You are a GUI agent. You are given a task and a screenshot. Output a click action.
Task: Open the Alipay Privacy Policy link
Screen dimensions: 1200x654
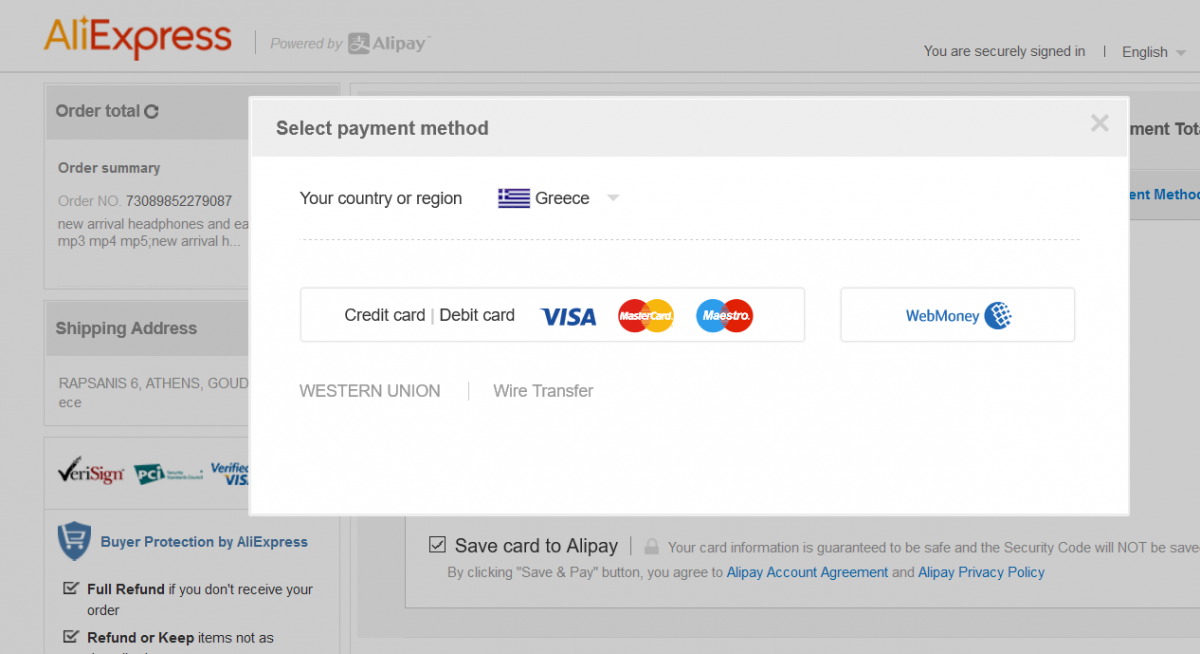click(x=982, y=573)
